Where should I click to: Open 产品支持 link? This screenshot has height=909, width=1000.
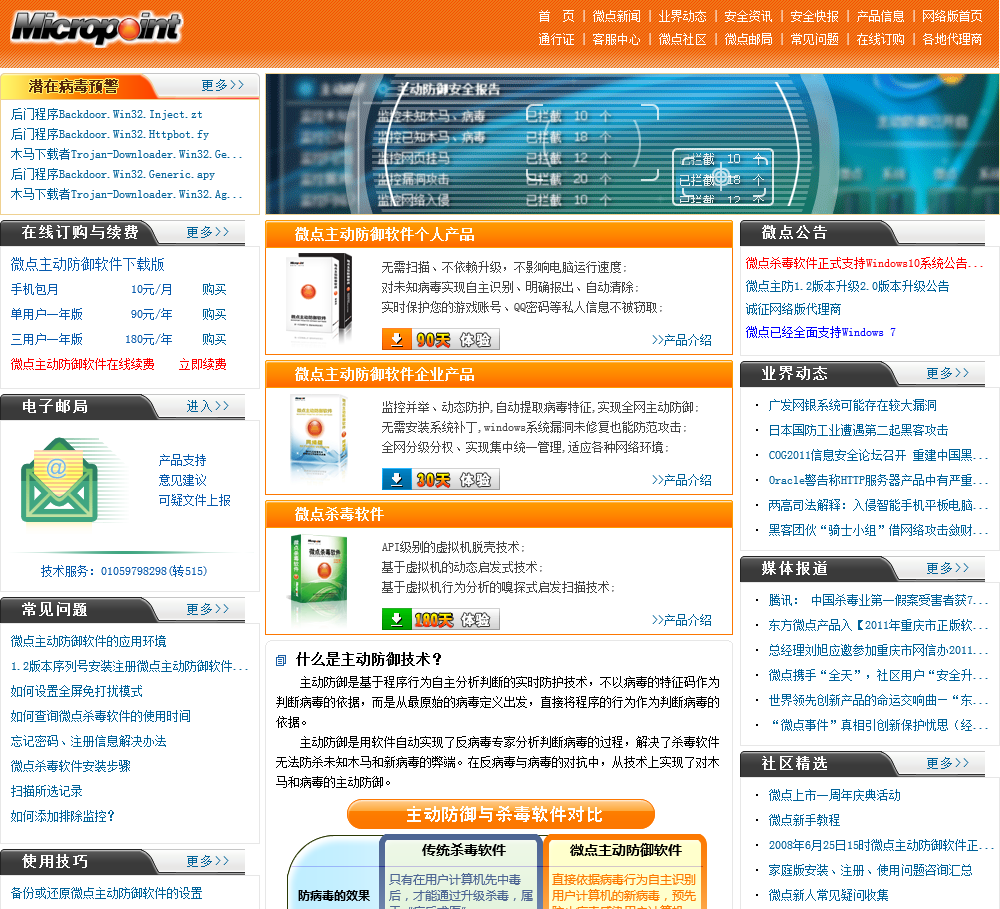tap(182, 460)
